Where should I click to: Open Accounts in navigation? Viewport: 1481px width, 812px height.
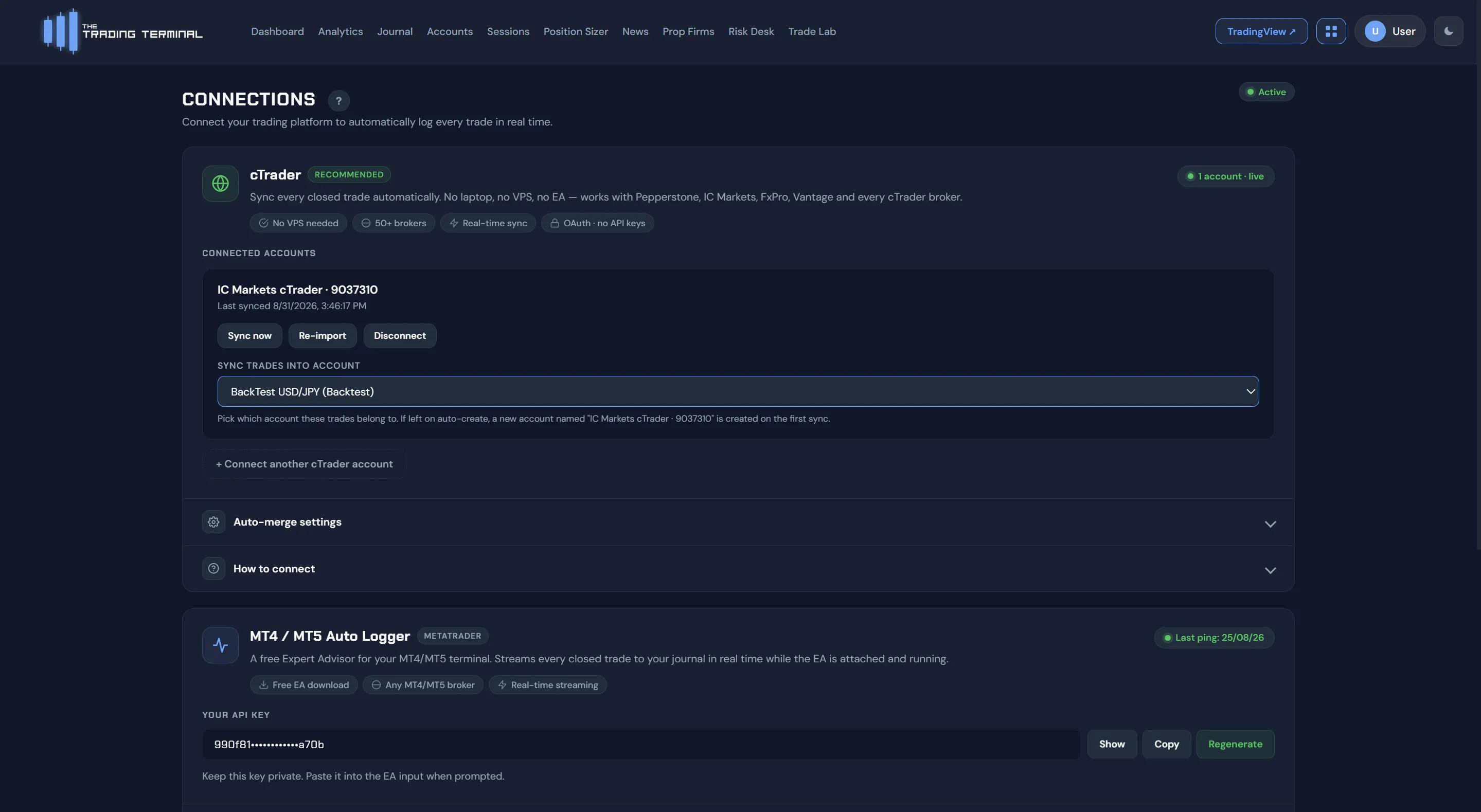coord(450,31)
